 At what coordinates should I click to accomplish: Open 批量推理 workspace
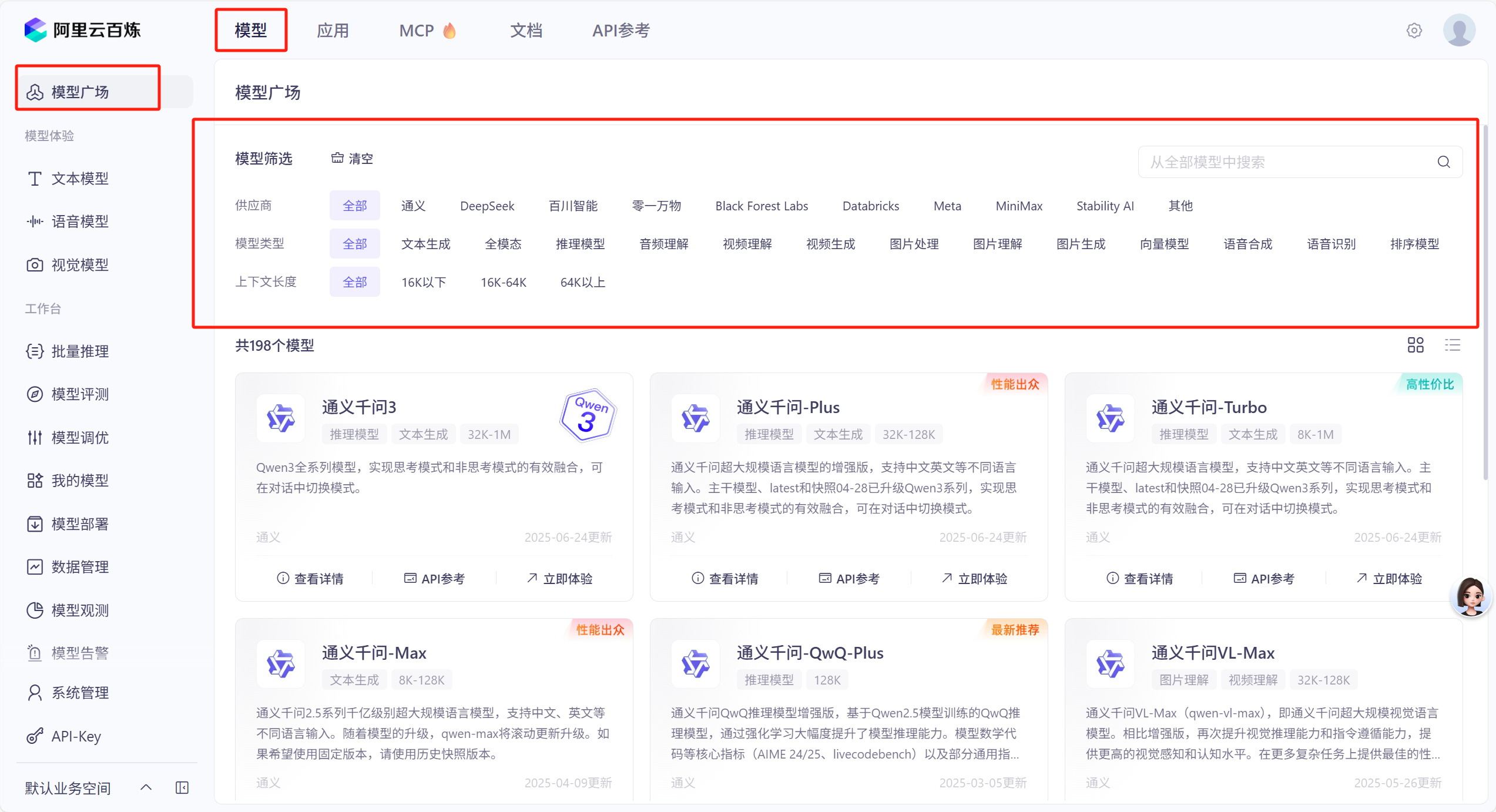click(x=79, y=351)
